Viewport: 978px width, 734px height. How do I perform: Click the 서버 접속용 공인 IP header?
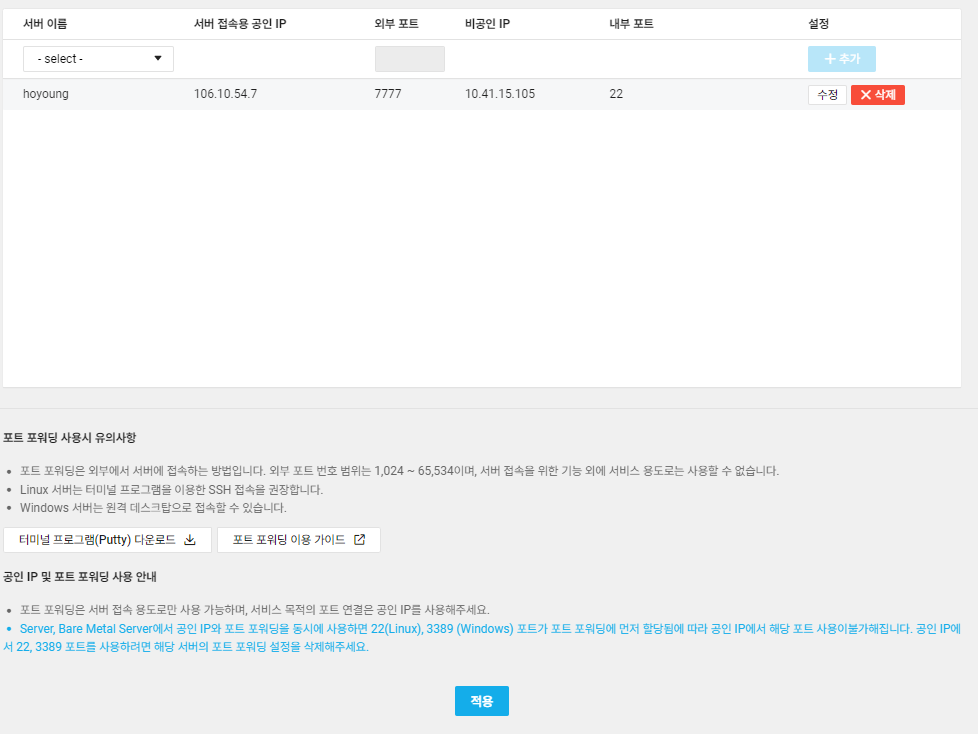(x=240, y=24)
